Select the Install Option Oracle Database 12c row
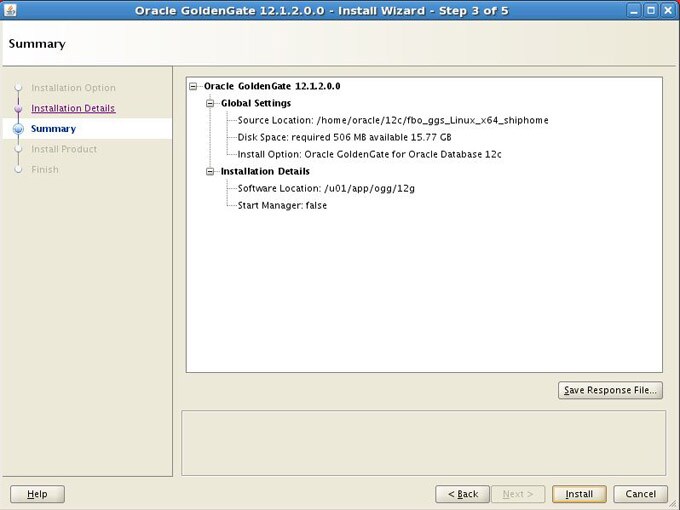Screen dimensions: 680x510 369,154
